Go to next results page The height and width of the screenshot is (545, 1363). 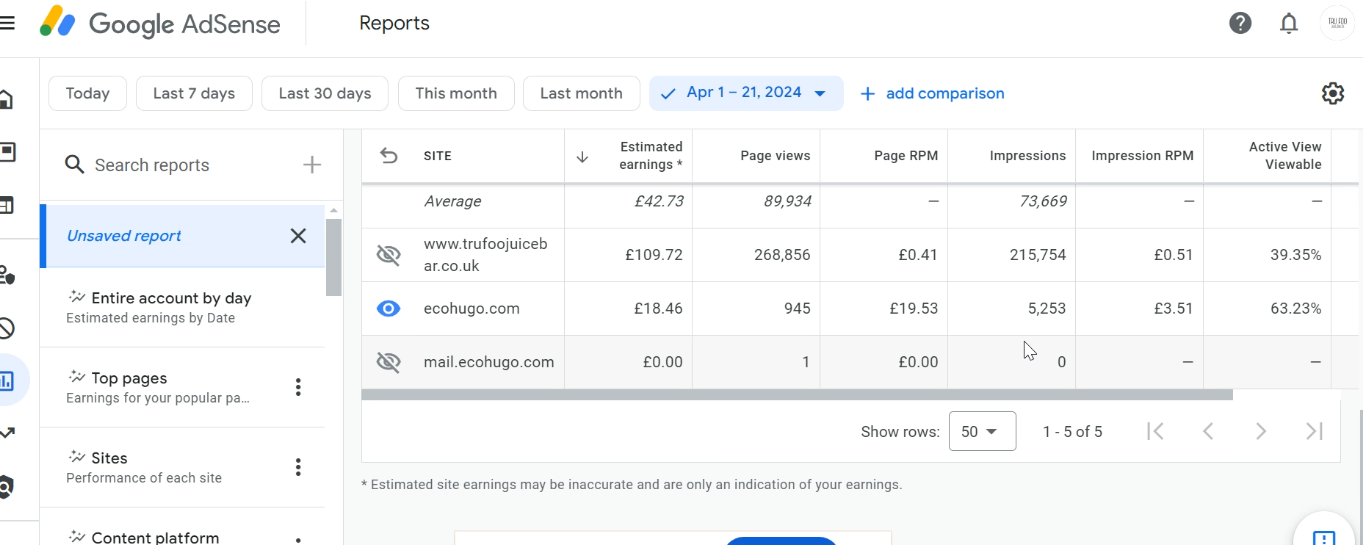click(x=1261, y=431)
